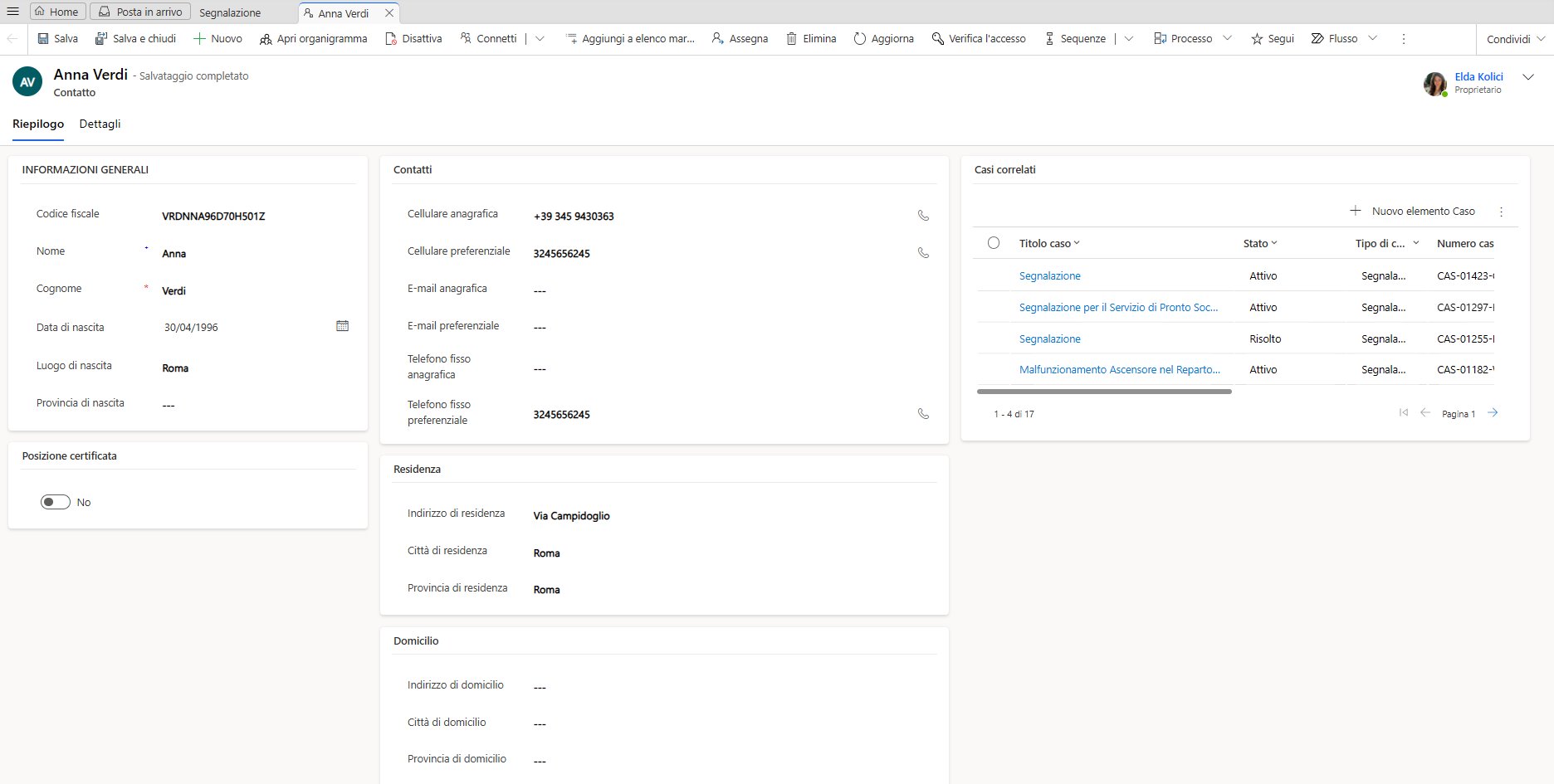Viewport: 1554px width, 784px height.
Task: Switch to the Posta in arrivo tab
Action: (140, 12)
